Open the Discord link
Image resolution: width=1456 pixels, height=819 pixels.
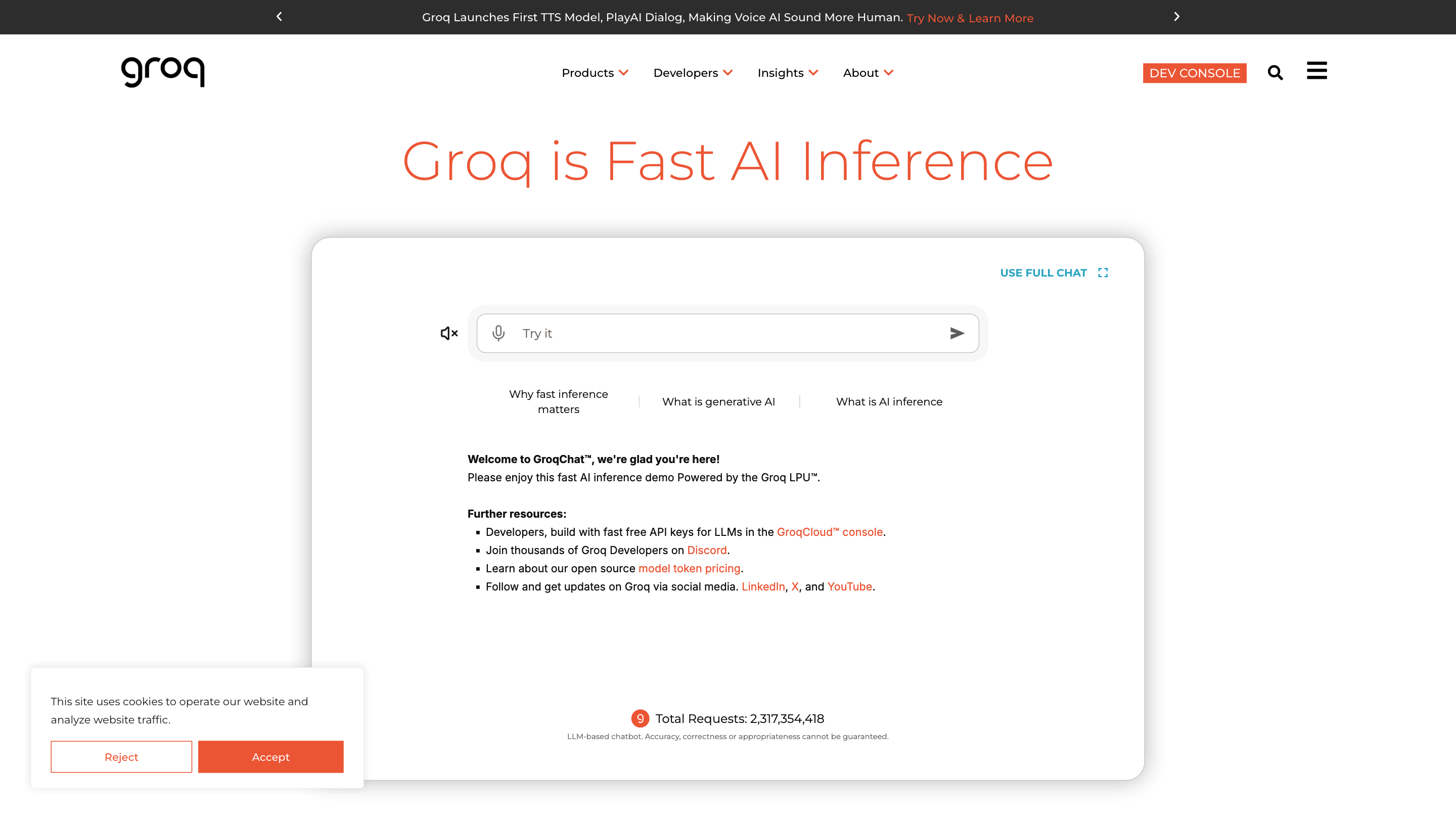pyautogui.click(x=707, y=550)
